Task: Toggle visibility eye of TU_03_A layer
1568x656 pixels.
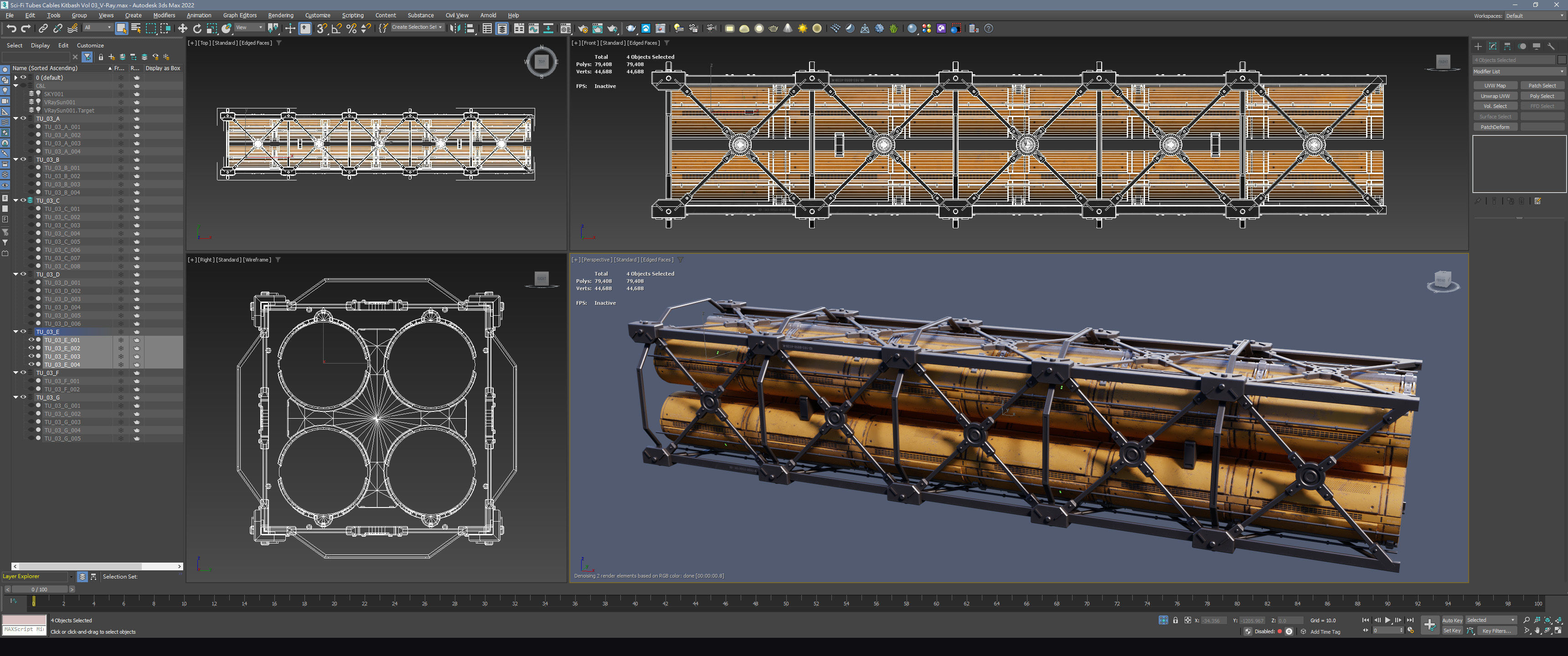Action: point(23,118)
